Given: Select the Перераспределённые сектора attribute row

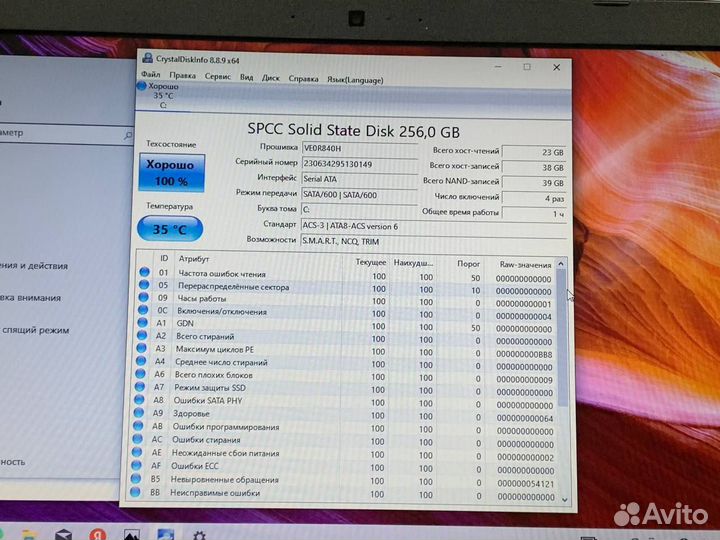Looking at the screenshot, I should (347, 288).
